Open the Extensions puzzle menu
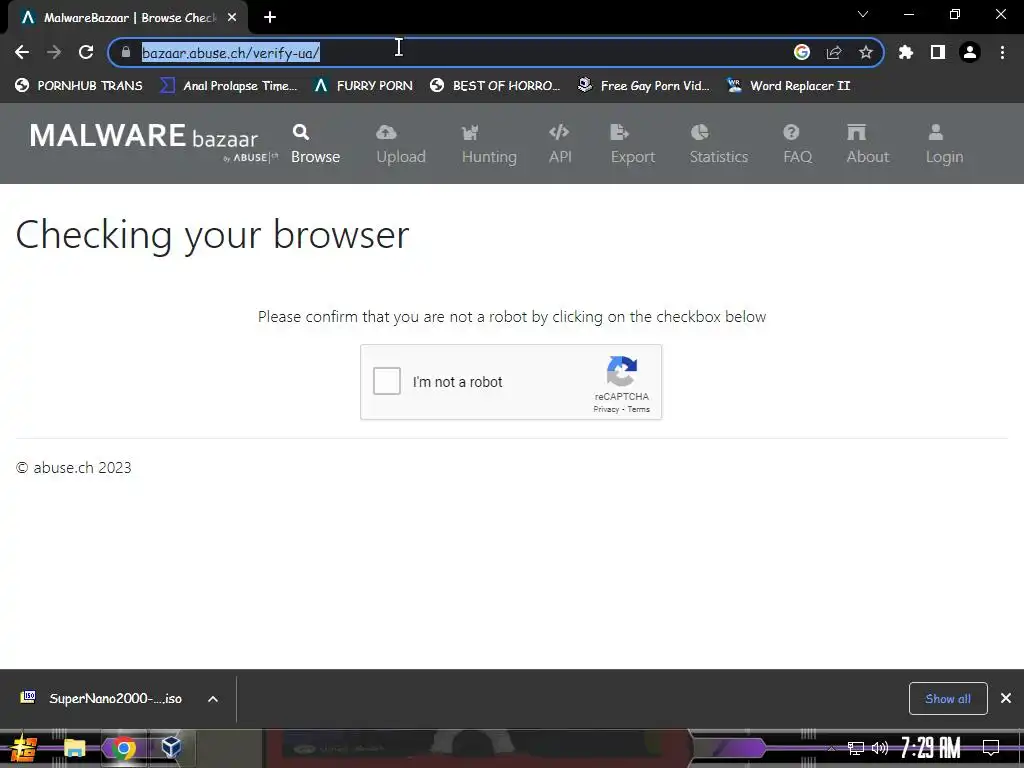This screenshot has width=1024, height=768. tap(906, 52)
